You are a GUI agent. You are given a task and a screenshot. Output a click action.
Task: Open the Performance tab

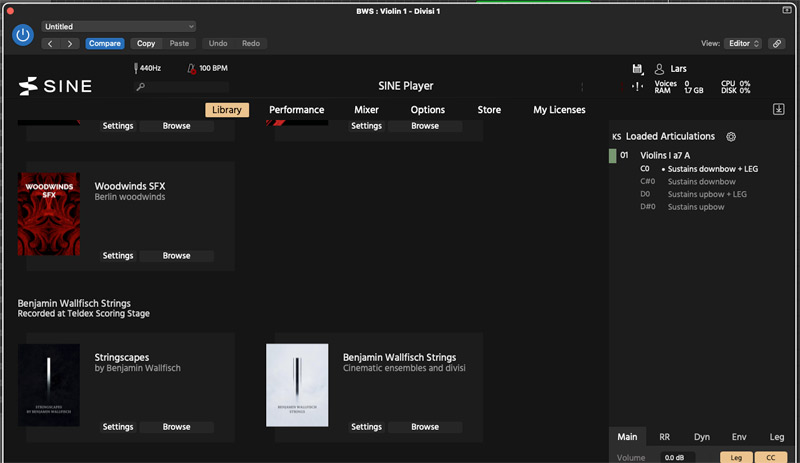point(296,110)
